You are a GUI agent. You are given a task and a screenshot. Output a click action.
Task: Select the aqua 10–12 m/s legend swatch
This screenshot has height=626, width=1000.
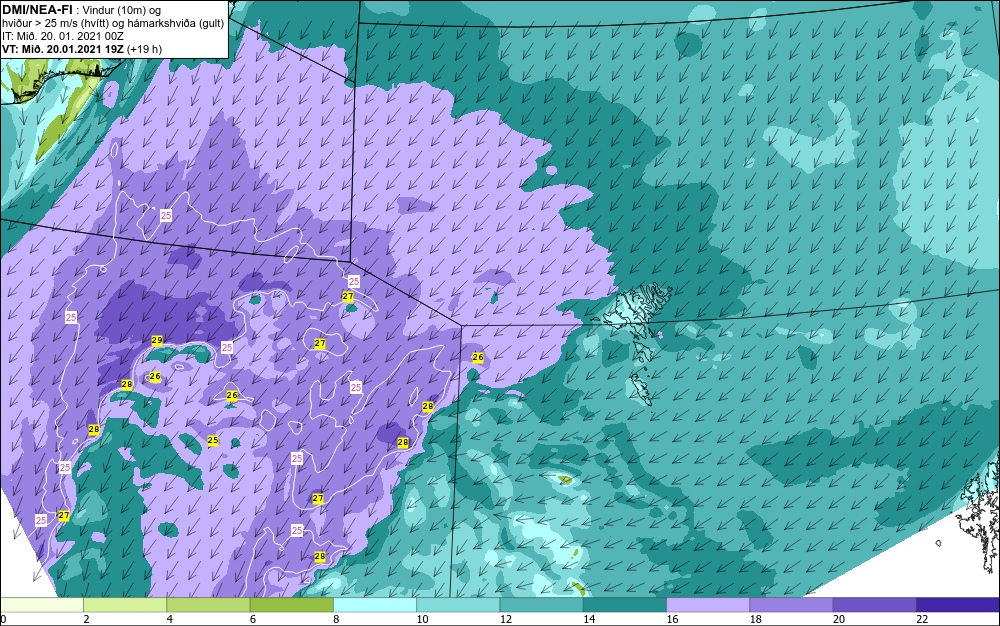(458, 604)
